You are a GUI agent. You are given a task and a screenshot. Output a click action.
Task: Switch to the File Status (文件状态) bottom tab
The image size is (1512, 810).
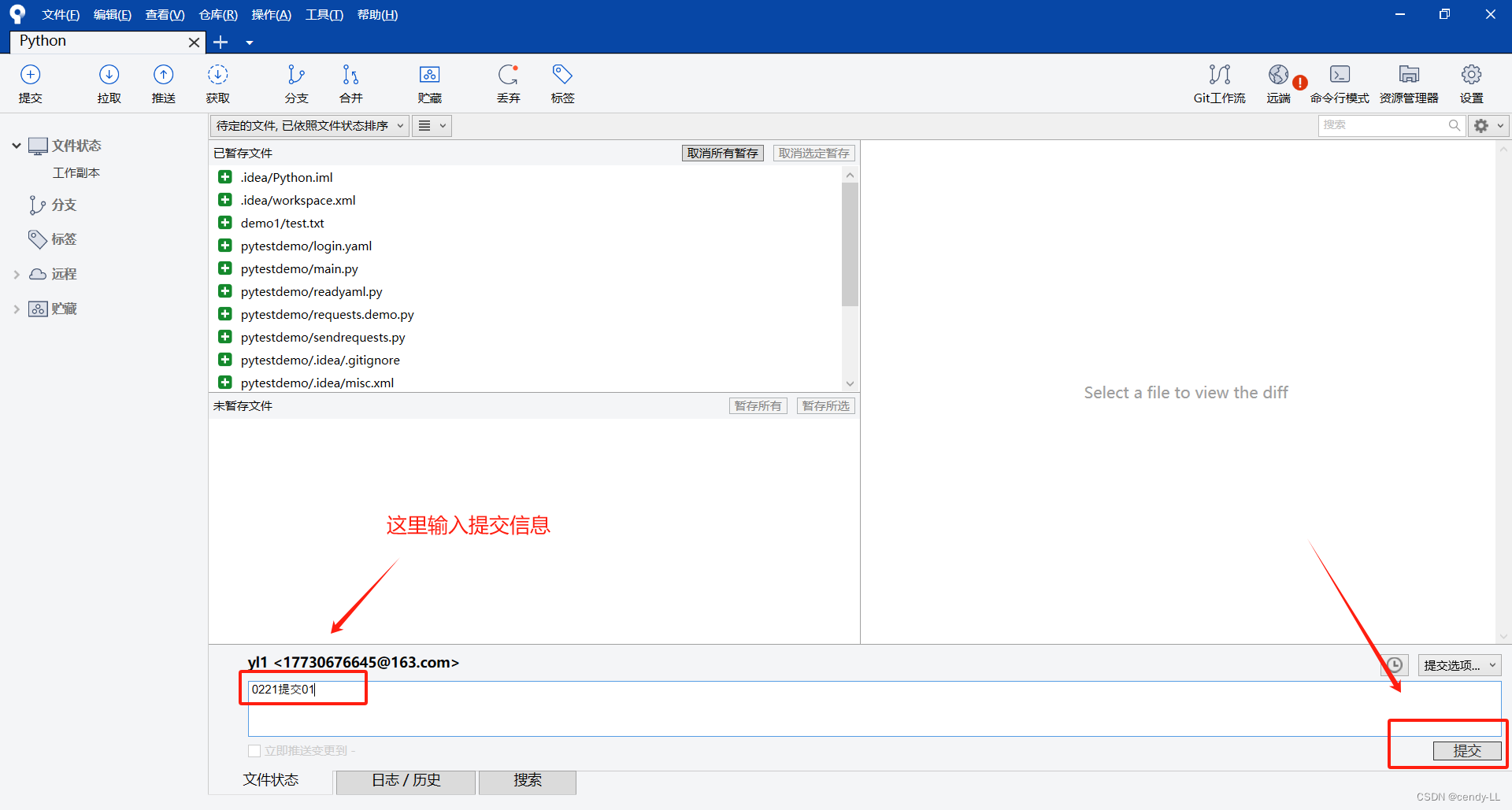[x=271, y=781]
